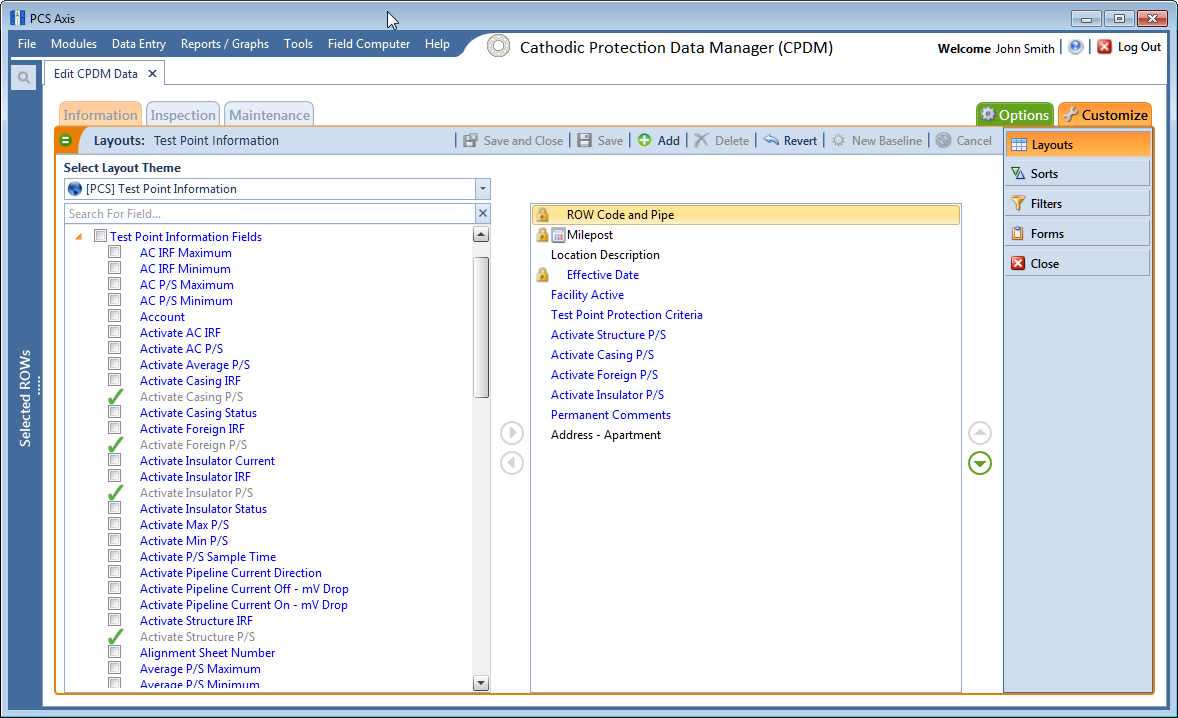The width and height of the screenshot is (1178, 718).
Task: Select Facility Active in layout list
Action: [587, 295]
